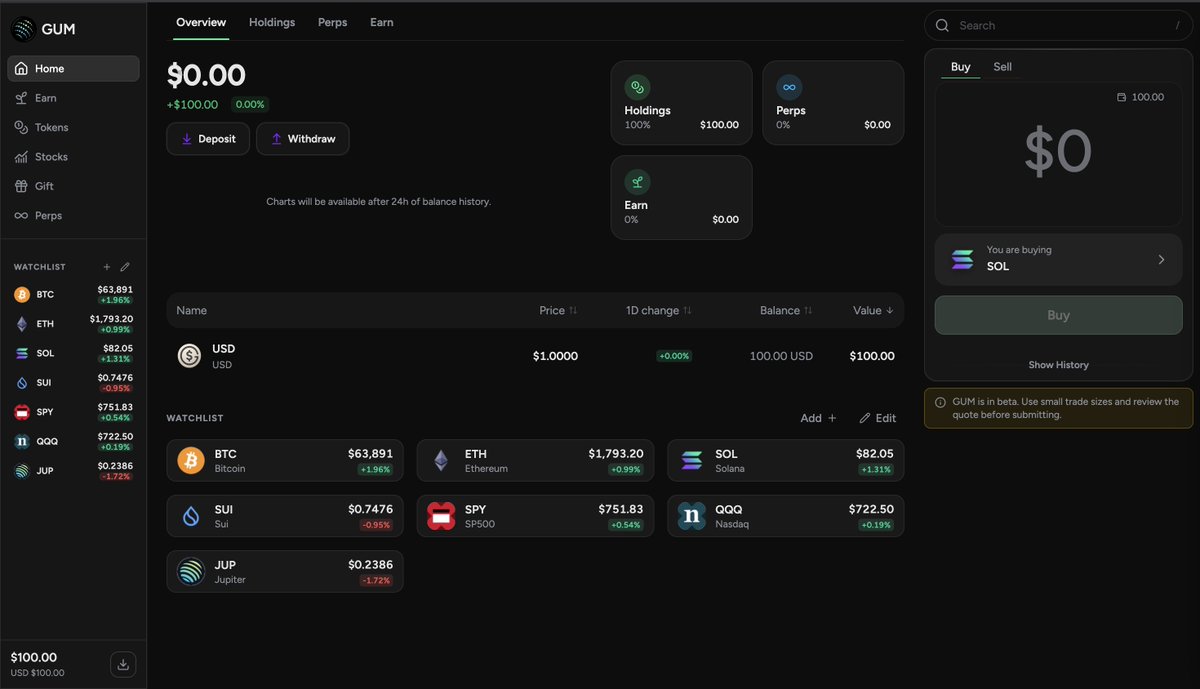
Task: Click the search magnifier icon
Action: pos(942,26)
